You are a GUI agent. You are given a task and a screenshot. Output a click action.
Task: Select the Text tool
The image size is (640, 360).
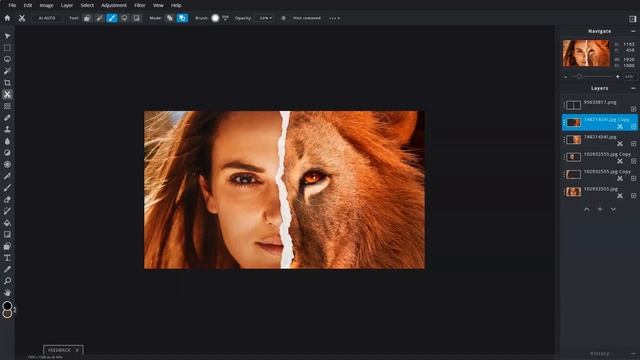tap(7, 258)
